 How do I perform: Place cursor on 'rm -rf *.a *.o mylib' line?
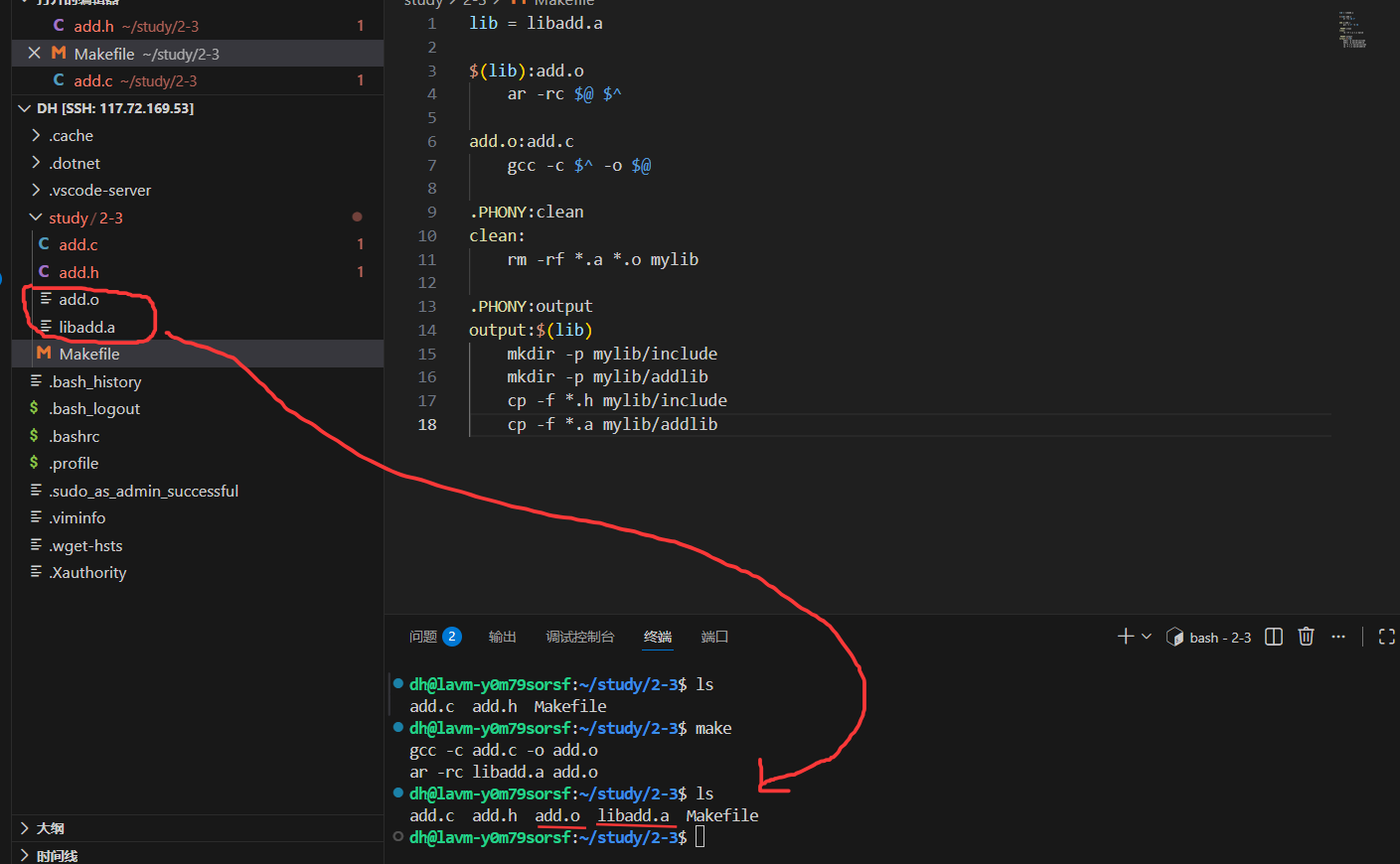(603, 259)
